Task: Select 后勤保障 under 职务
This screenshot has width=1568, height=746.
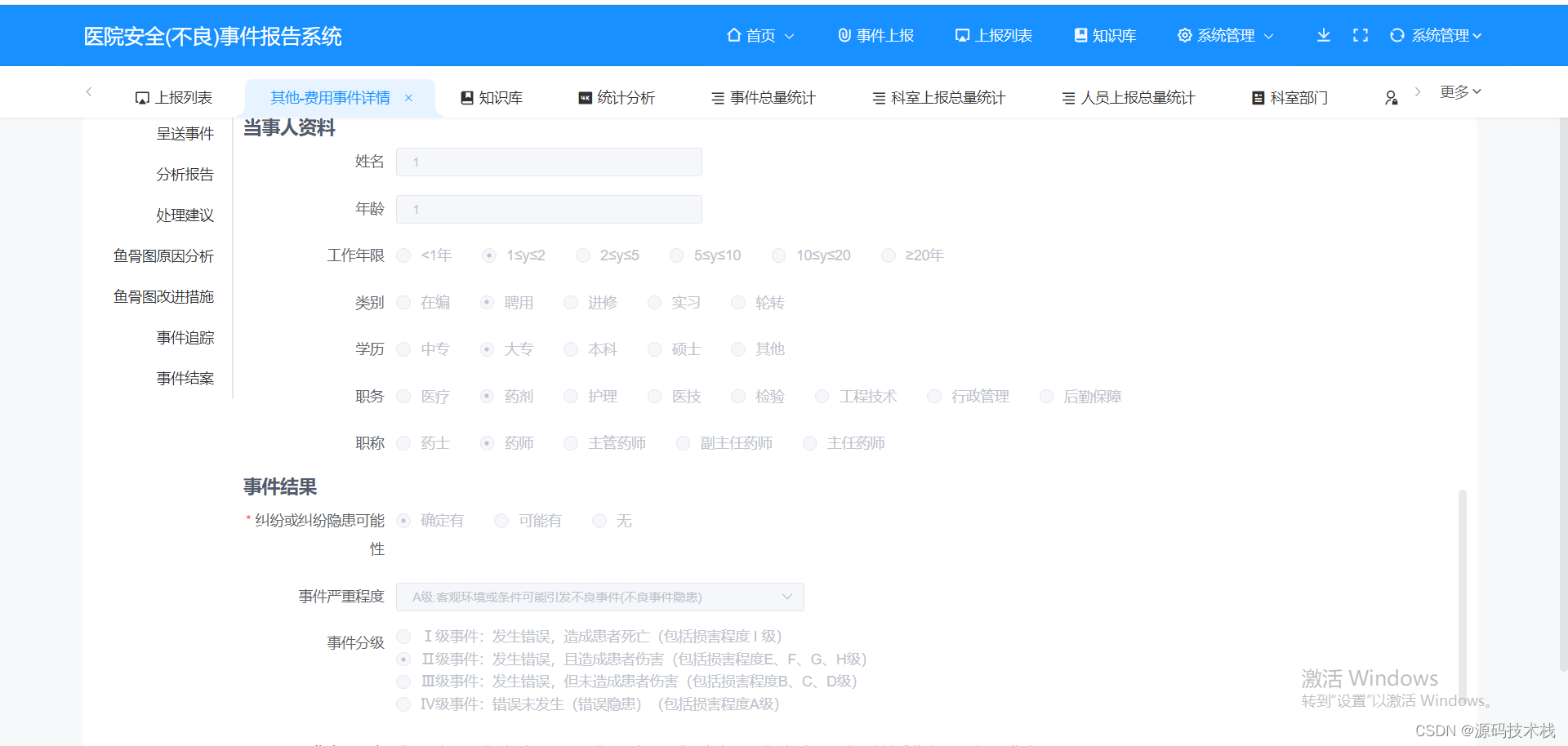Action: (1046, 397)
